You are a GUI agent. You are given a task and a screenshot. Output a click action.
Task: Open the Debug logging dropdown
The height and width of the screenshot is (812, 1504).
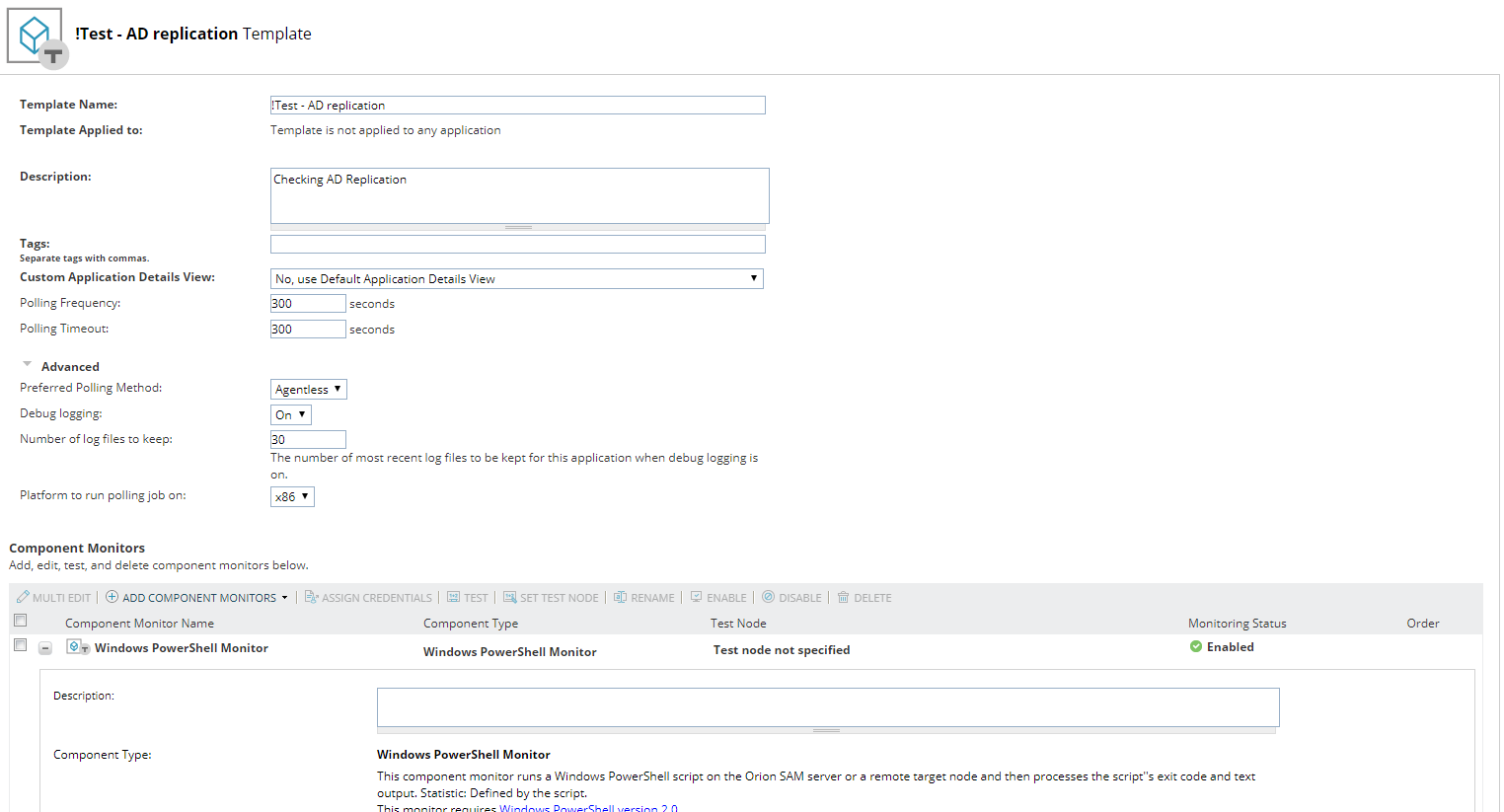pos(291,414)
